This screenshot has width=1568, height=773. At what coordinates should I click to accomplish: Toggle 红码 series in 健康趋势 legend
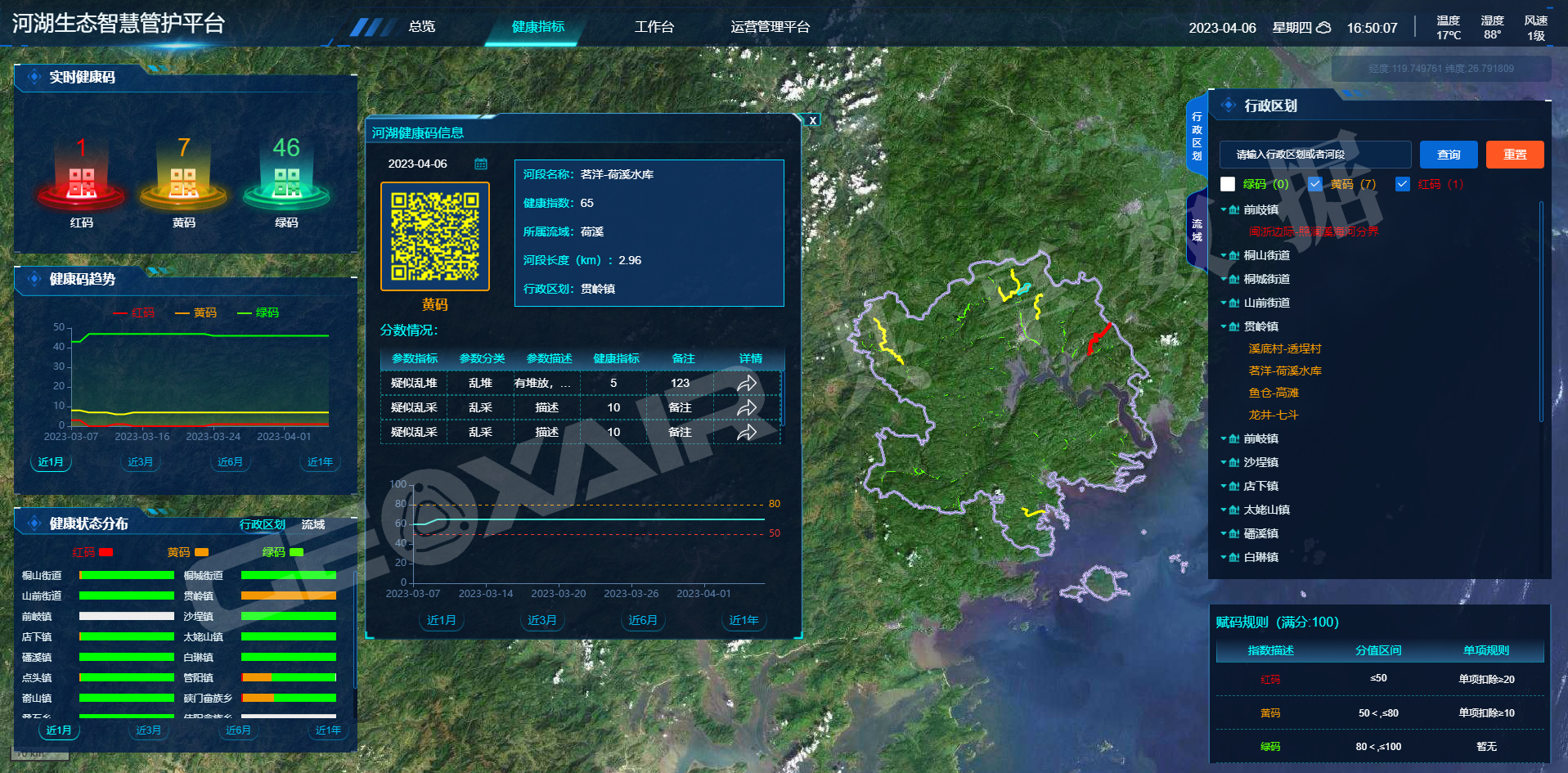click(x=133, y=312)
